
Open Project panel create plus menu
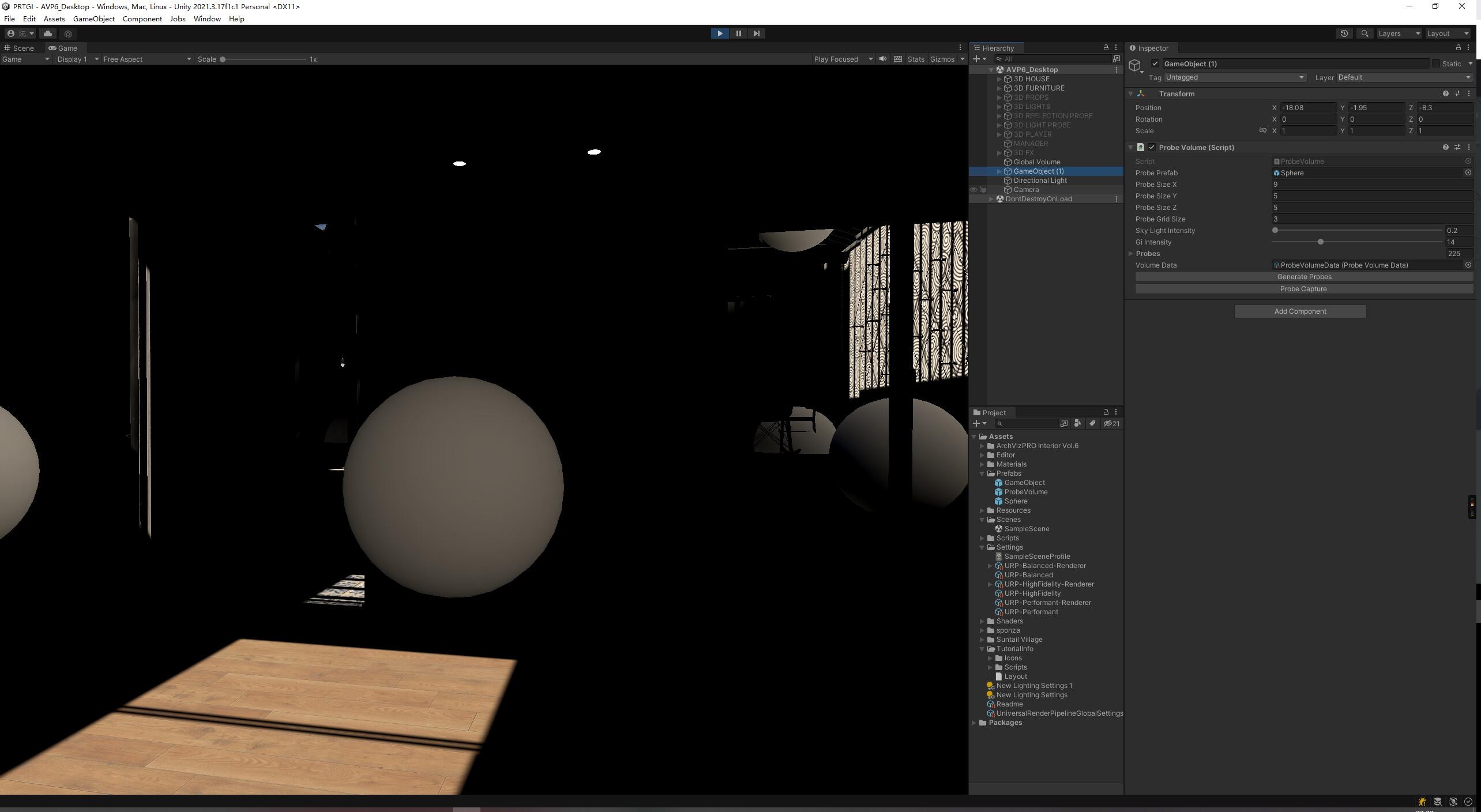(979, 423)
